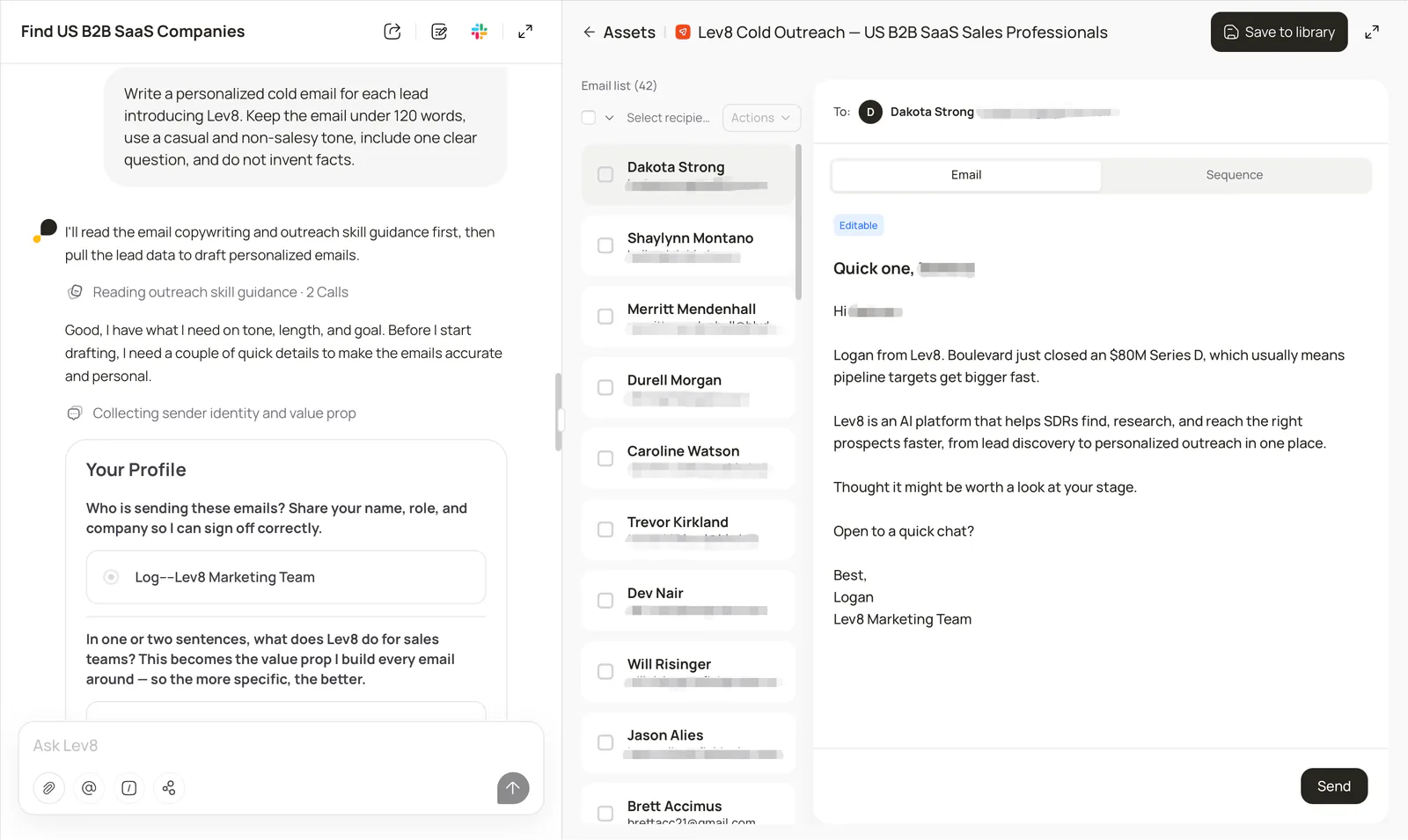Click the Slack integration icon
1408x840 pixels.
coord(480,32)
